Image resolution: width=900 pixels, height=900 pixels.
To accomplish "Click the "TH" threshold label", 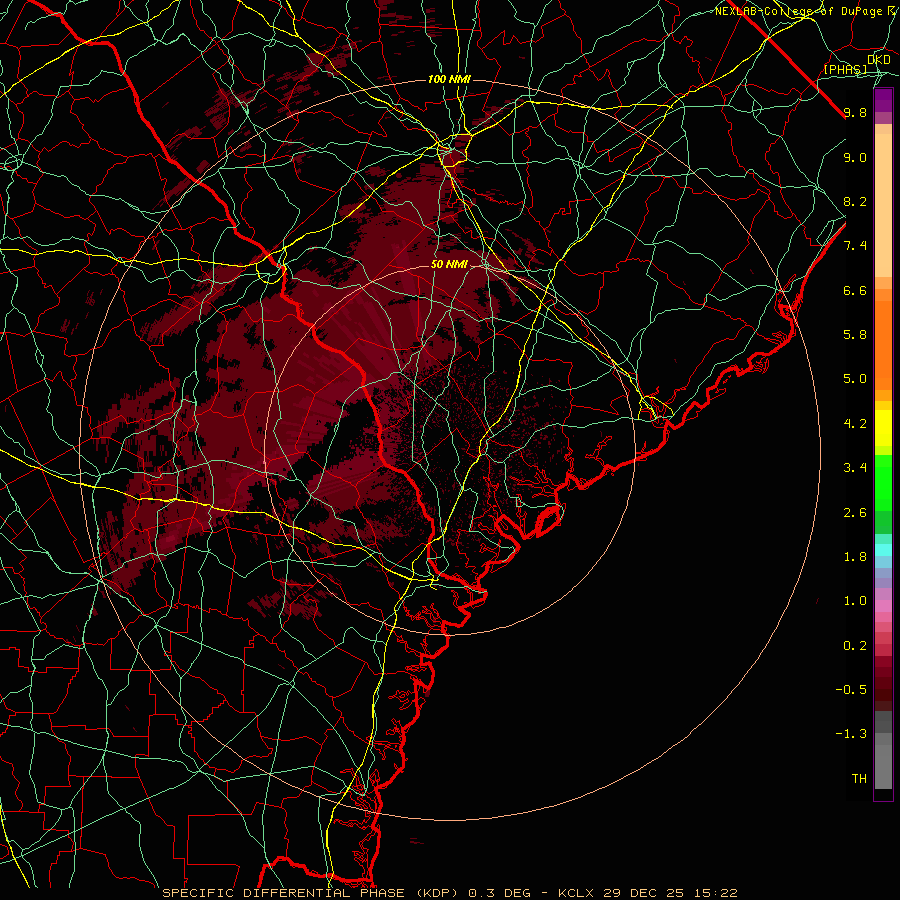I will point(859,779).
